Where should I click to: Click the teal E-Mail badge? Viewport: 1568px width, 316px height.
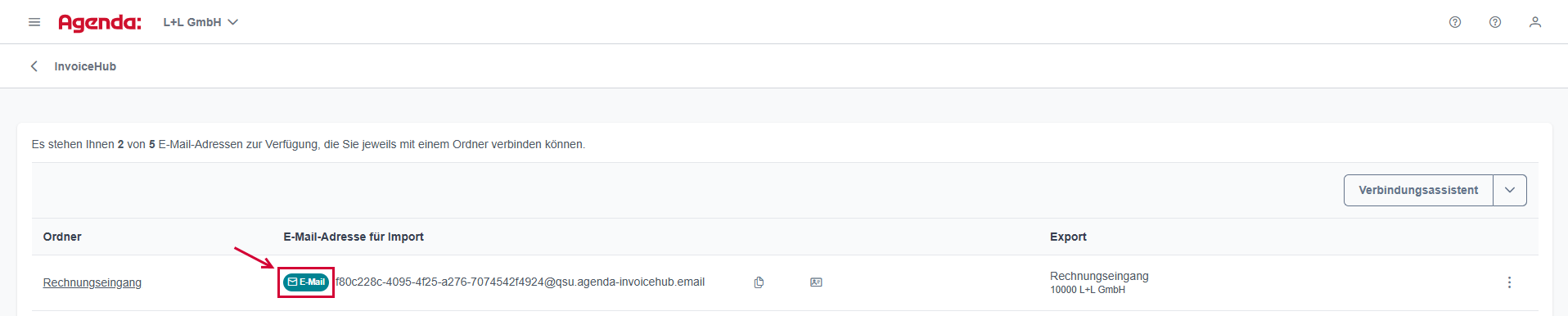coord(306,282)
